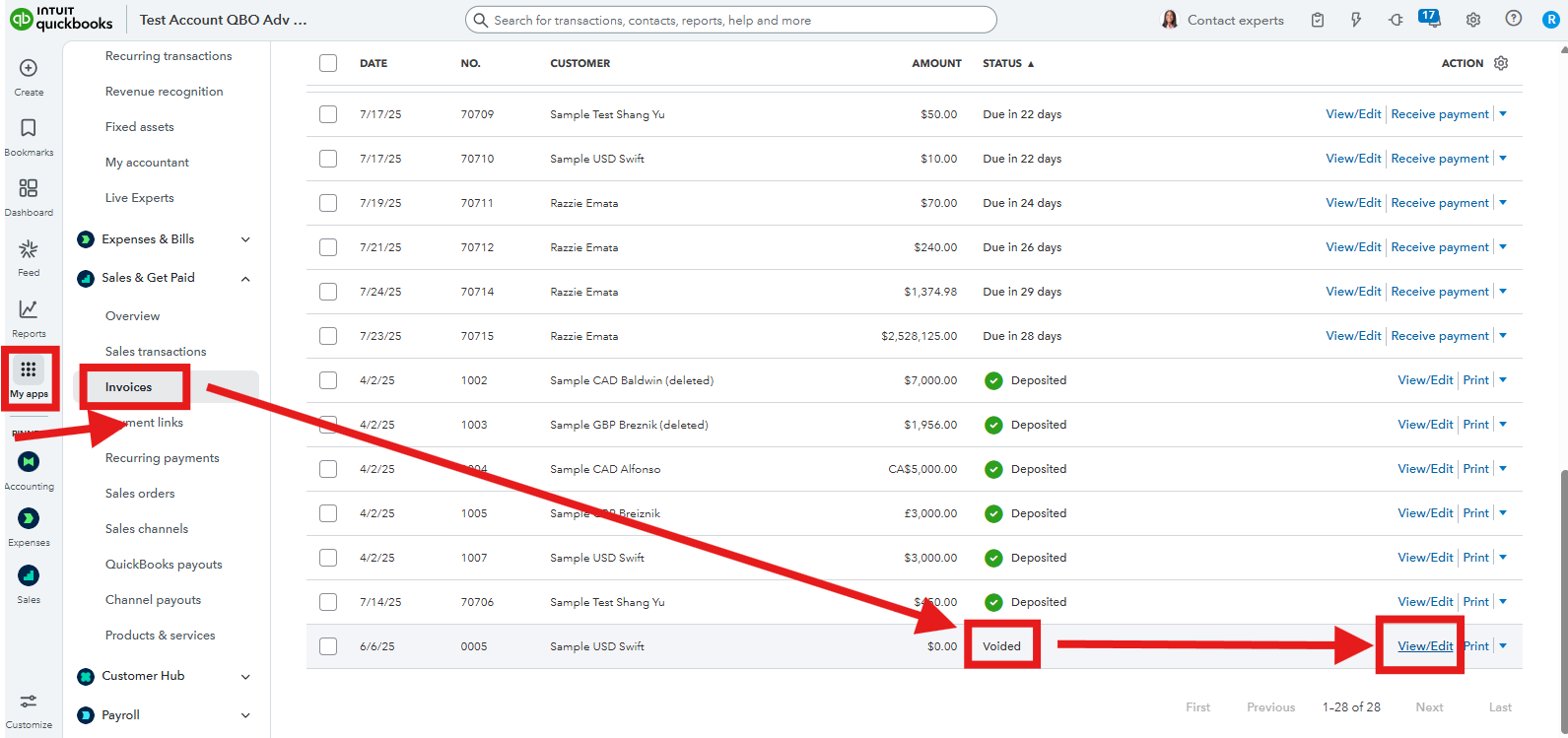
Task: Open the Sales app icon
Action: [29, 575]
